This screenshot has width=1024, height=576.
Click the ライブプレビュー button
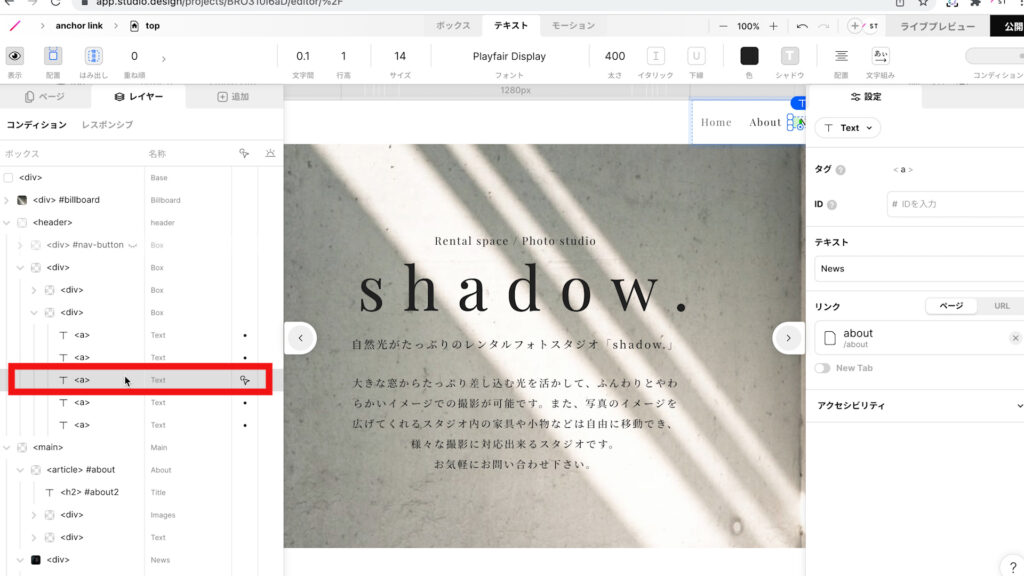[937, 26]
